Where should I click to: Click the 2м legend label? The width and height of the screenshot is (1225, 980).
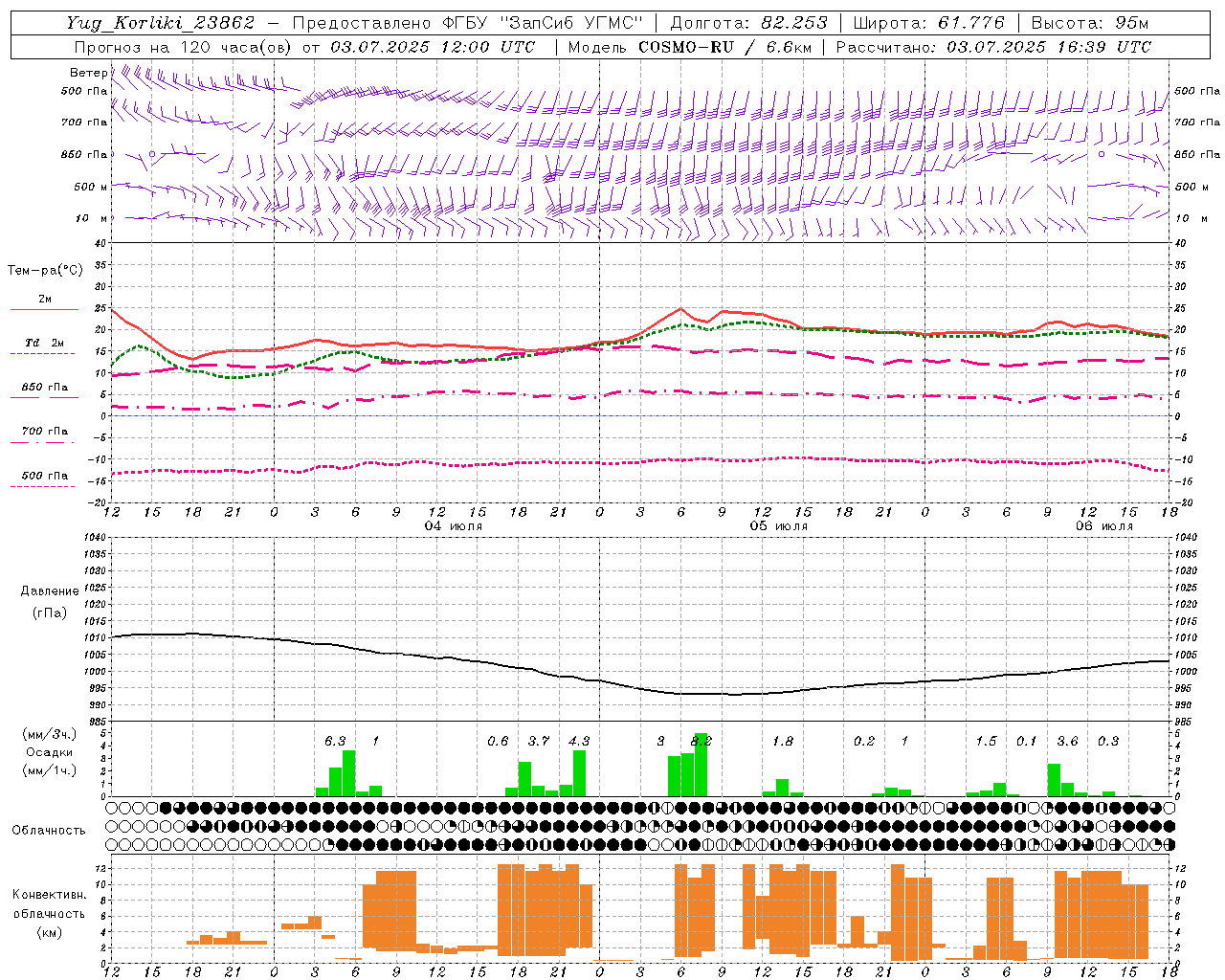tap(45, 299)
